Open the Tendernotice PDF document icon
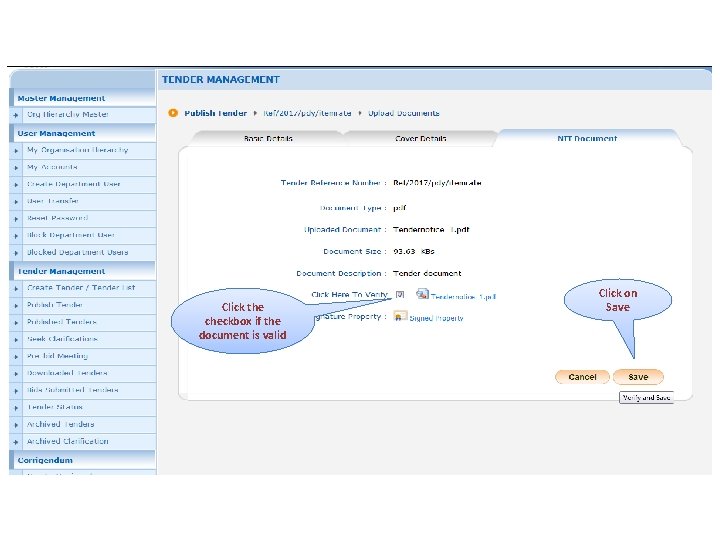The height and width of the screenshot is (540, 720). click(422, 294)
